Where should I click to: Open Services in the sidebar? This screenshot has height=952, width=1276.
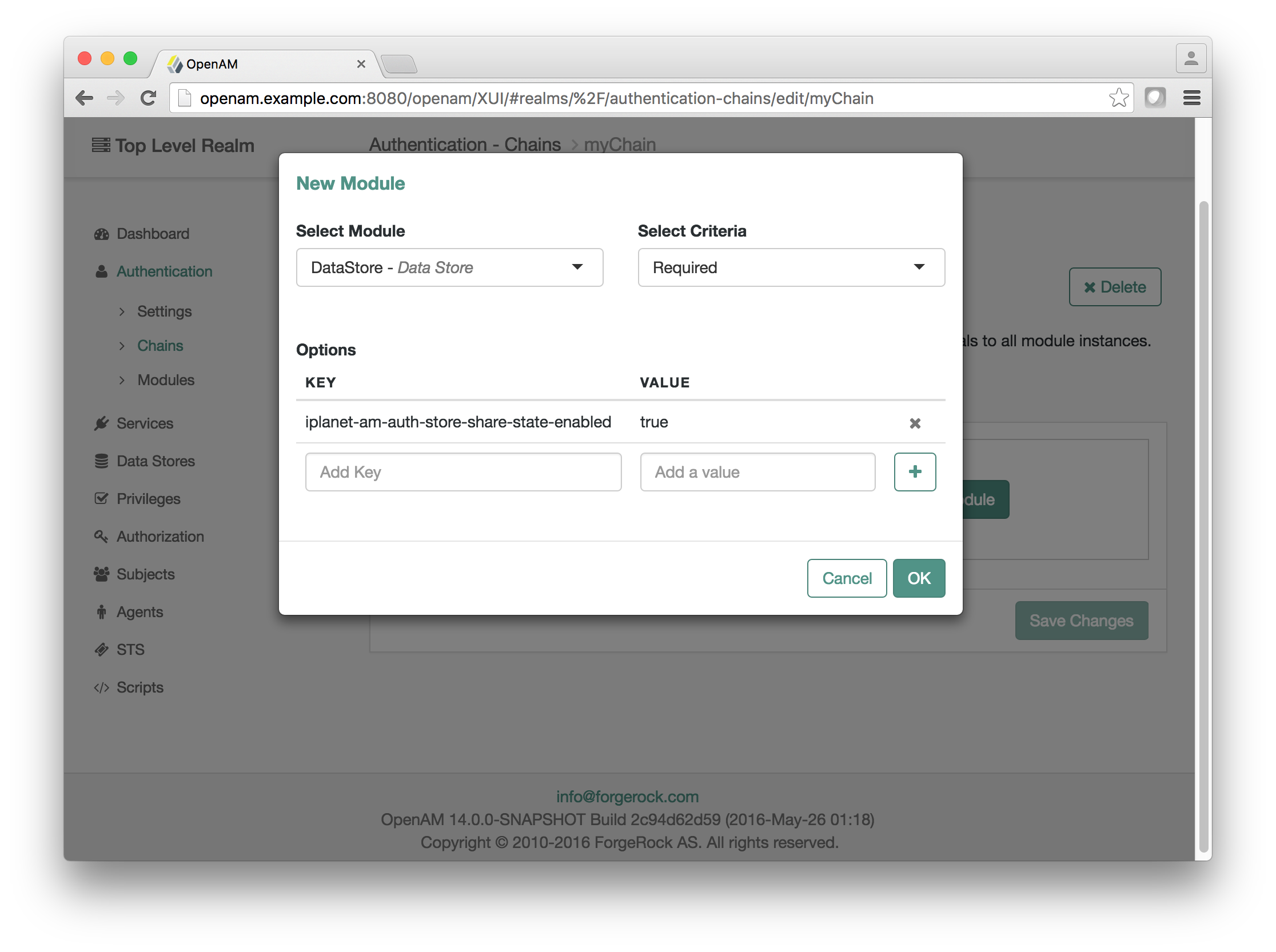pyautogui.click(x=145, y=423)
